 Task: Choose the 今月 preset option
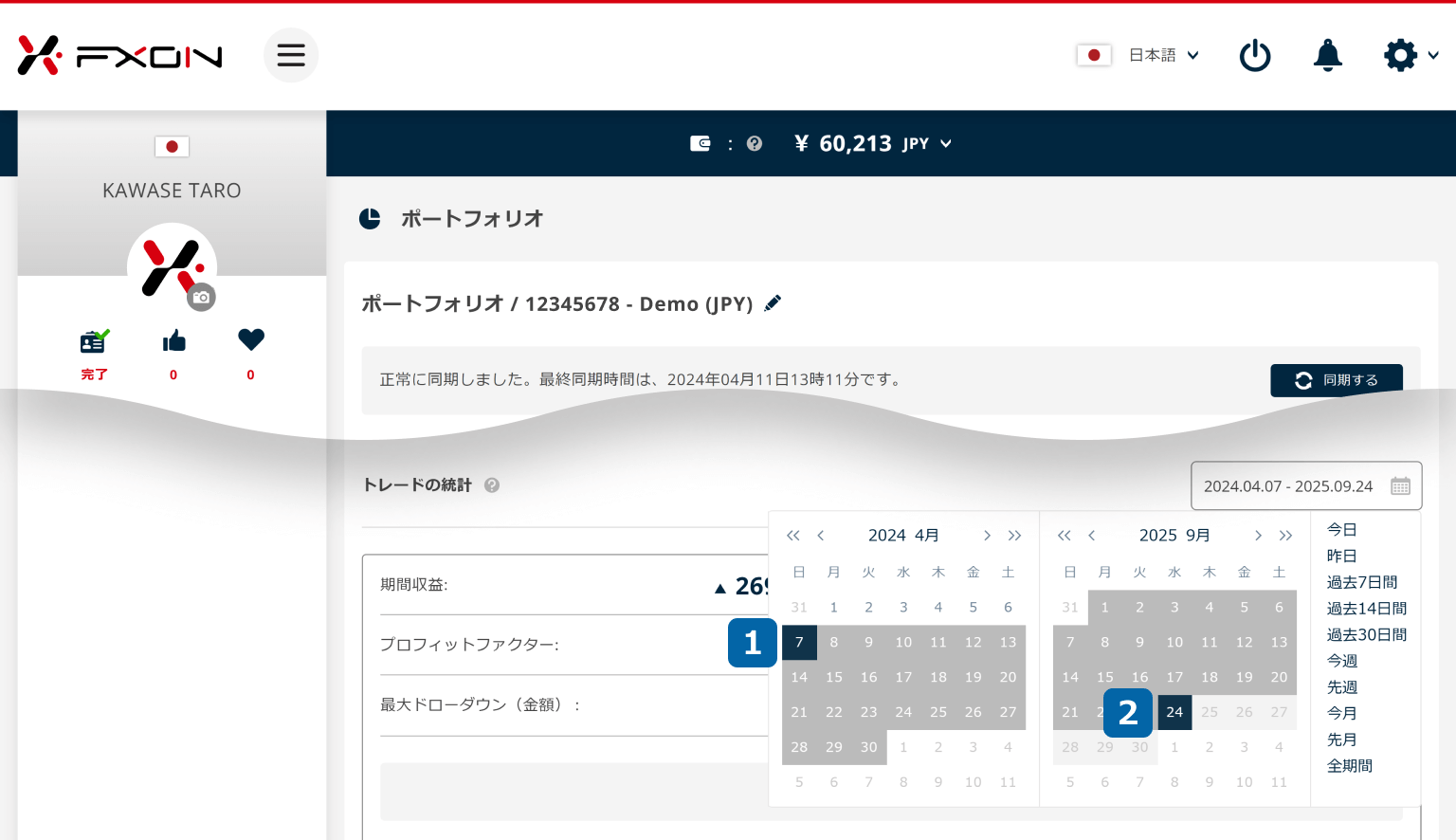pos(1341,713)
